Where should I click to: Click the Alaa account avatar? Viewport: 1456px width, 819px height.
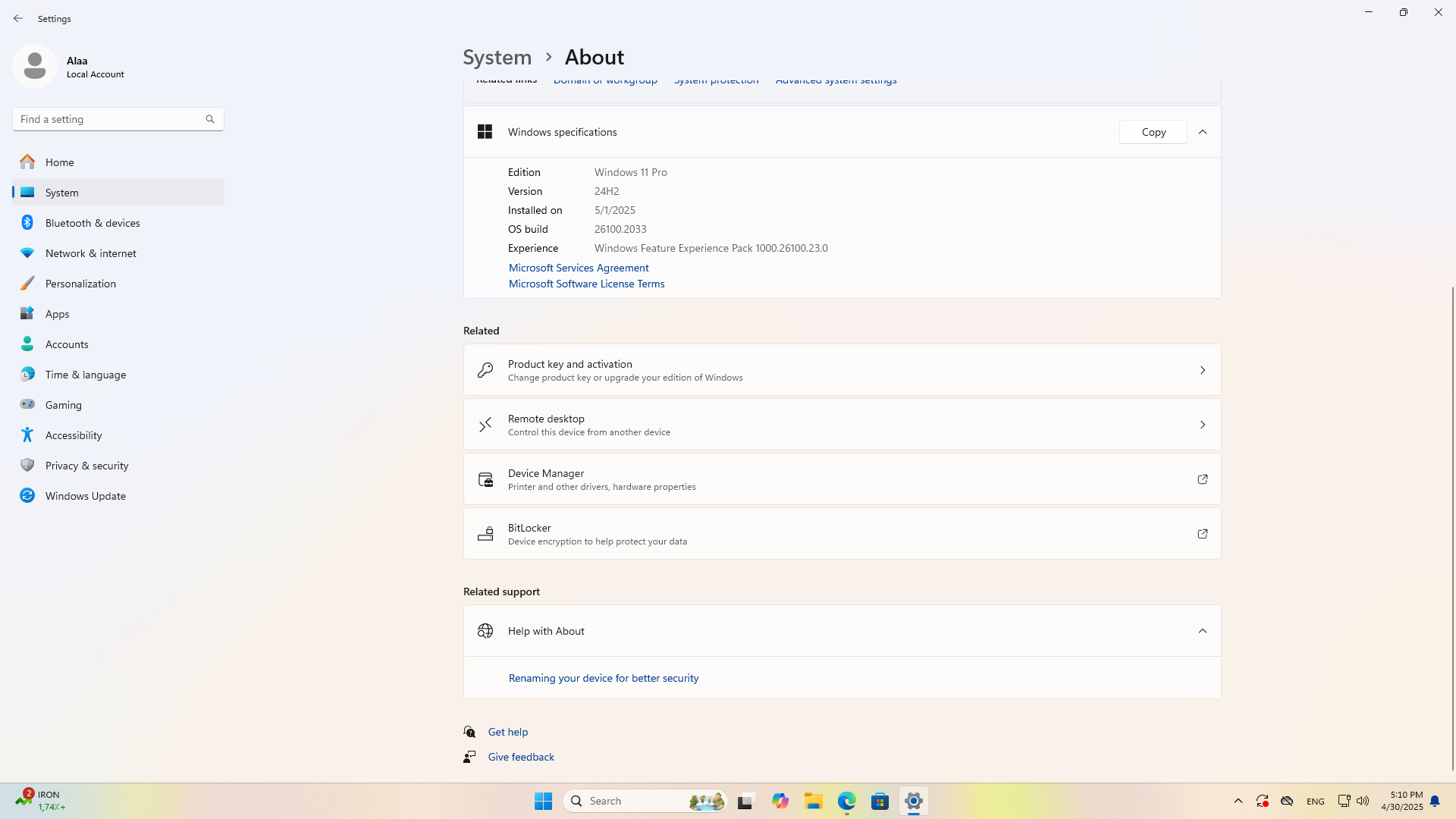(35, 67)
